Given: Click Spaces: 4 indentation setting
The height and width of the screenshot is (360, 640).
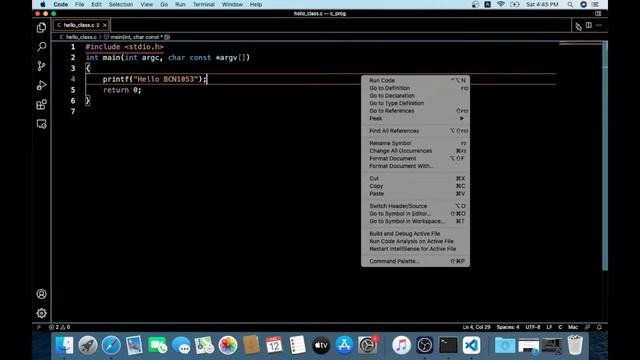Looking at the screenshot, I should pos(508,327).
